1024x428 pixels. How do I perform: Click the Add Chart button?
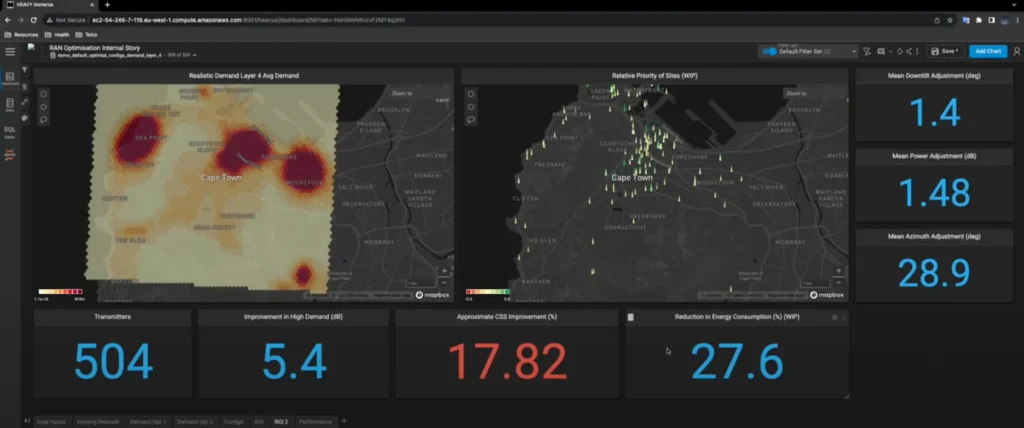(987, 51)
